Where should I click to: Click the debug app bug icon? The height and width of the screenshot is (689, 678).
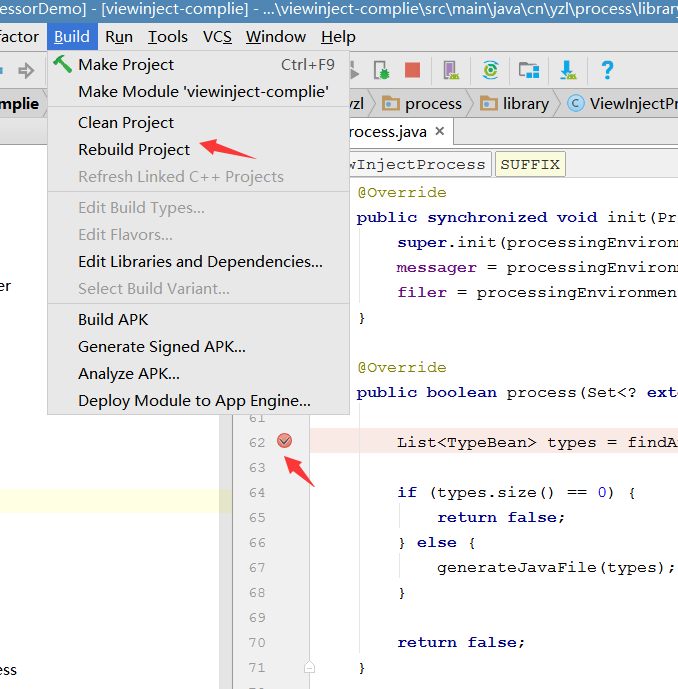coord(381,70)
